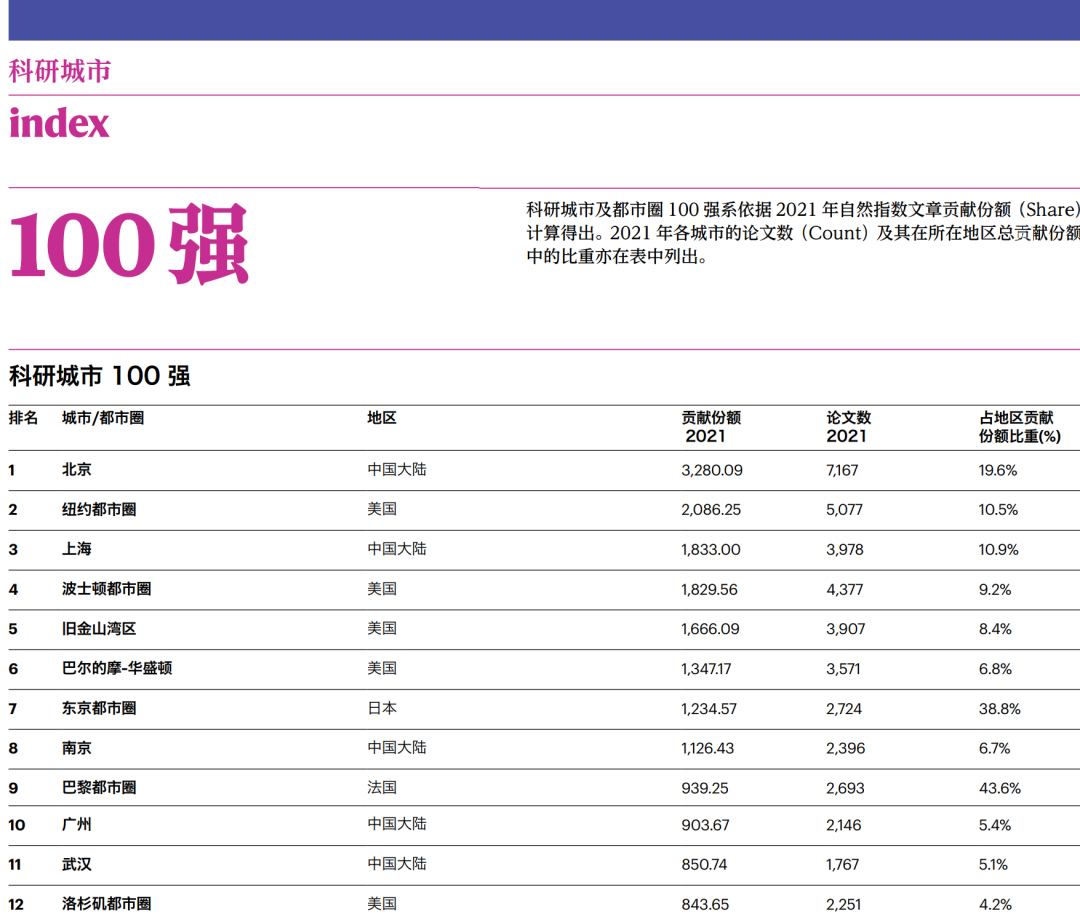Click the 旧金山湾区 city name
Screen dimensions: 1080x922
[99, 629]
